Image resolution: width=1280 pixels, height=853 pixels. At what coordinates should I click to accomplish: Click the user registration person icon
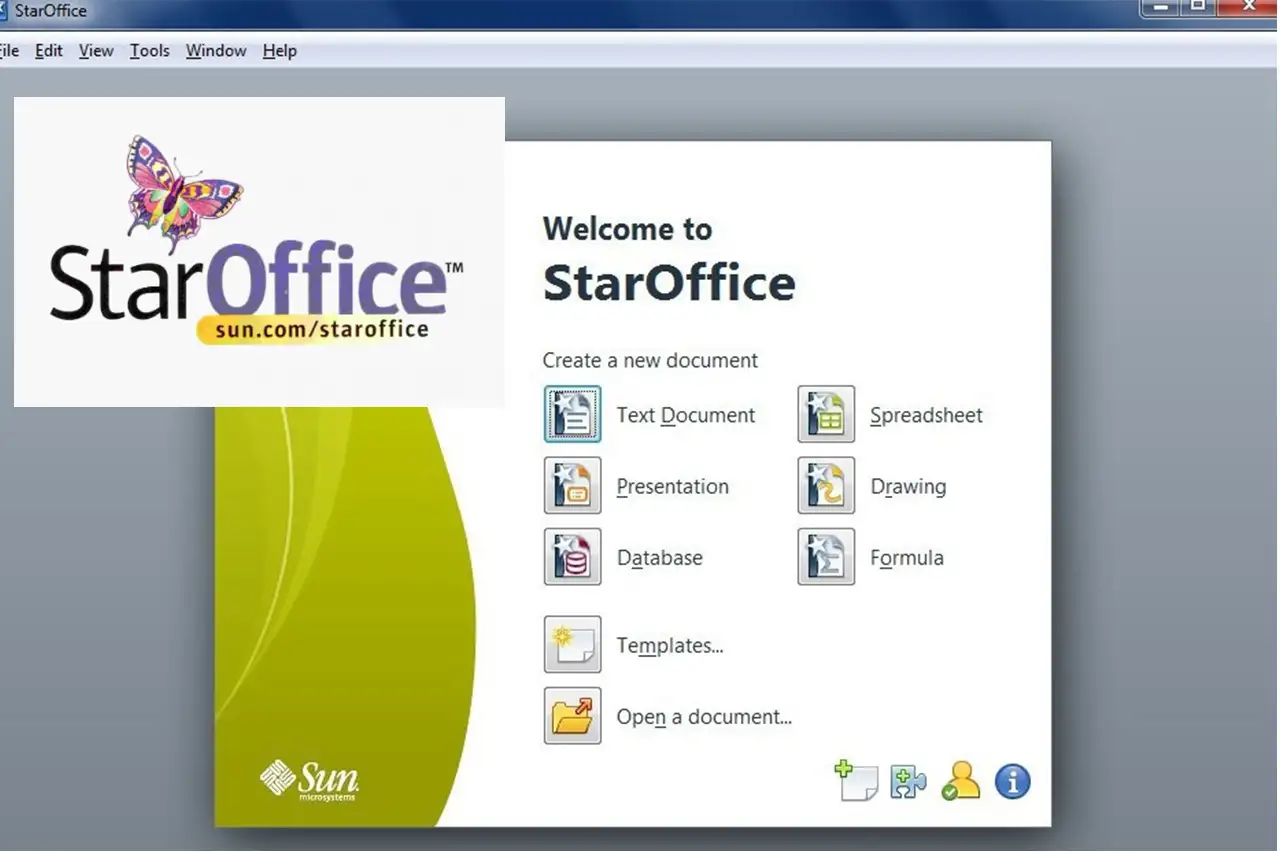click(x=960, y=781)
